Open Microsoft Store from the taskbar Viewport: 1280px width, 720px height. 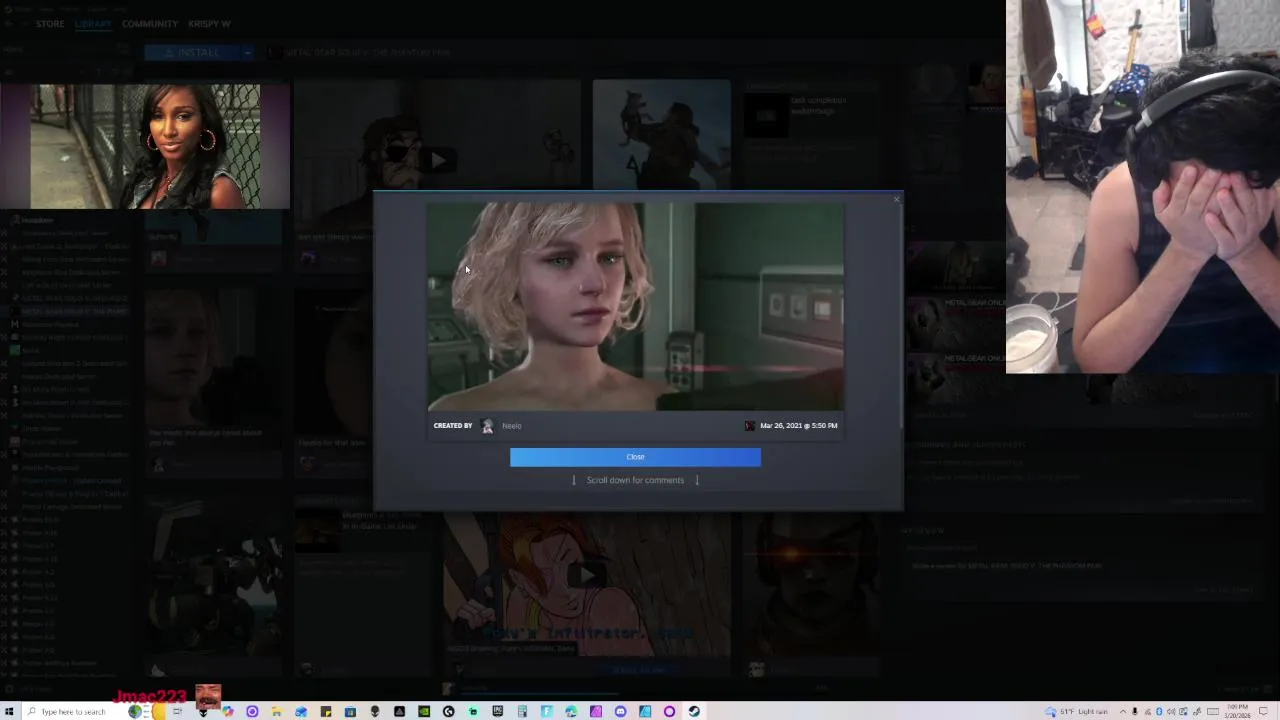[350, 711]
